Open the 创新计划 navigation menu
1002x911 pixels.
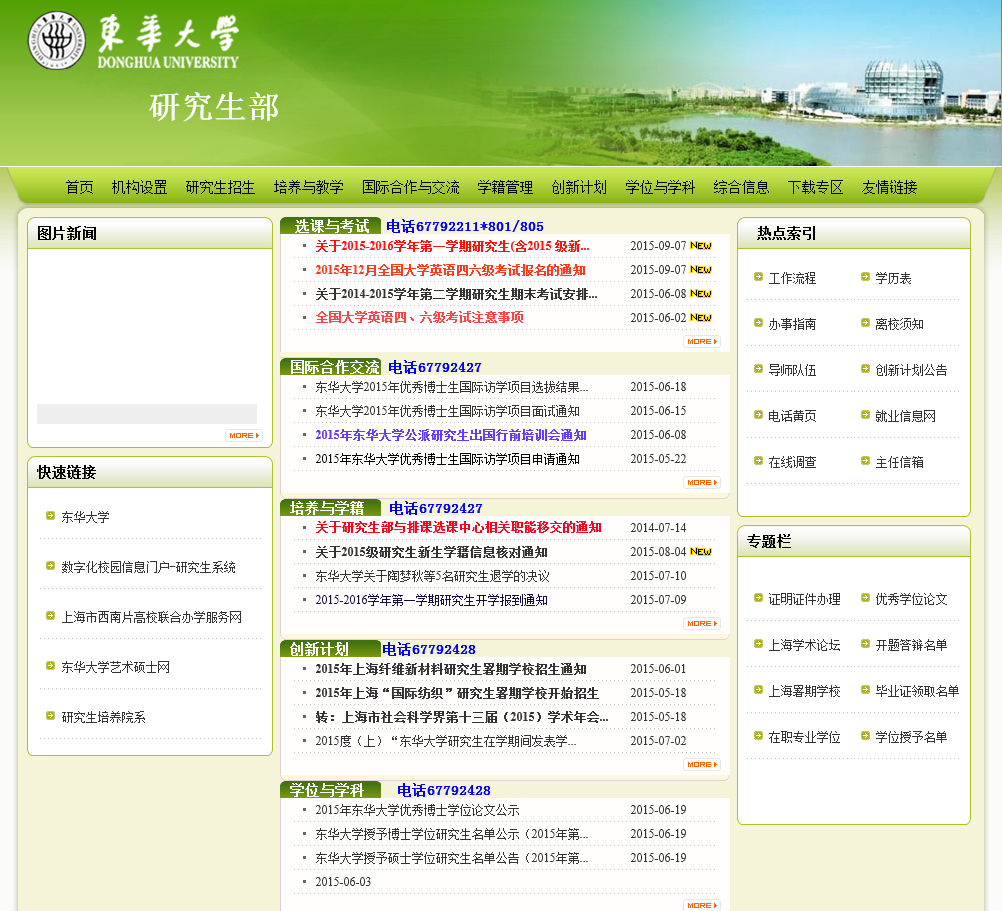coord(579,187)
